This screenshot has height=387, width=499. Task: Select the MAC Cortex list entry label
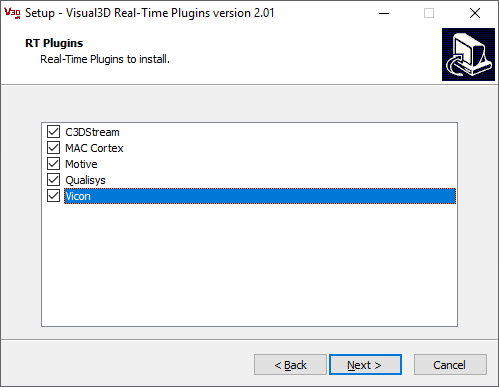pos(94,148)
